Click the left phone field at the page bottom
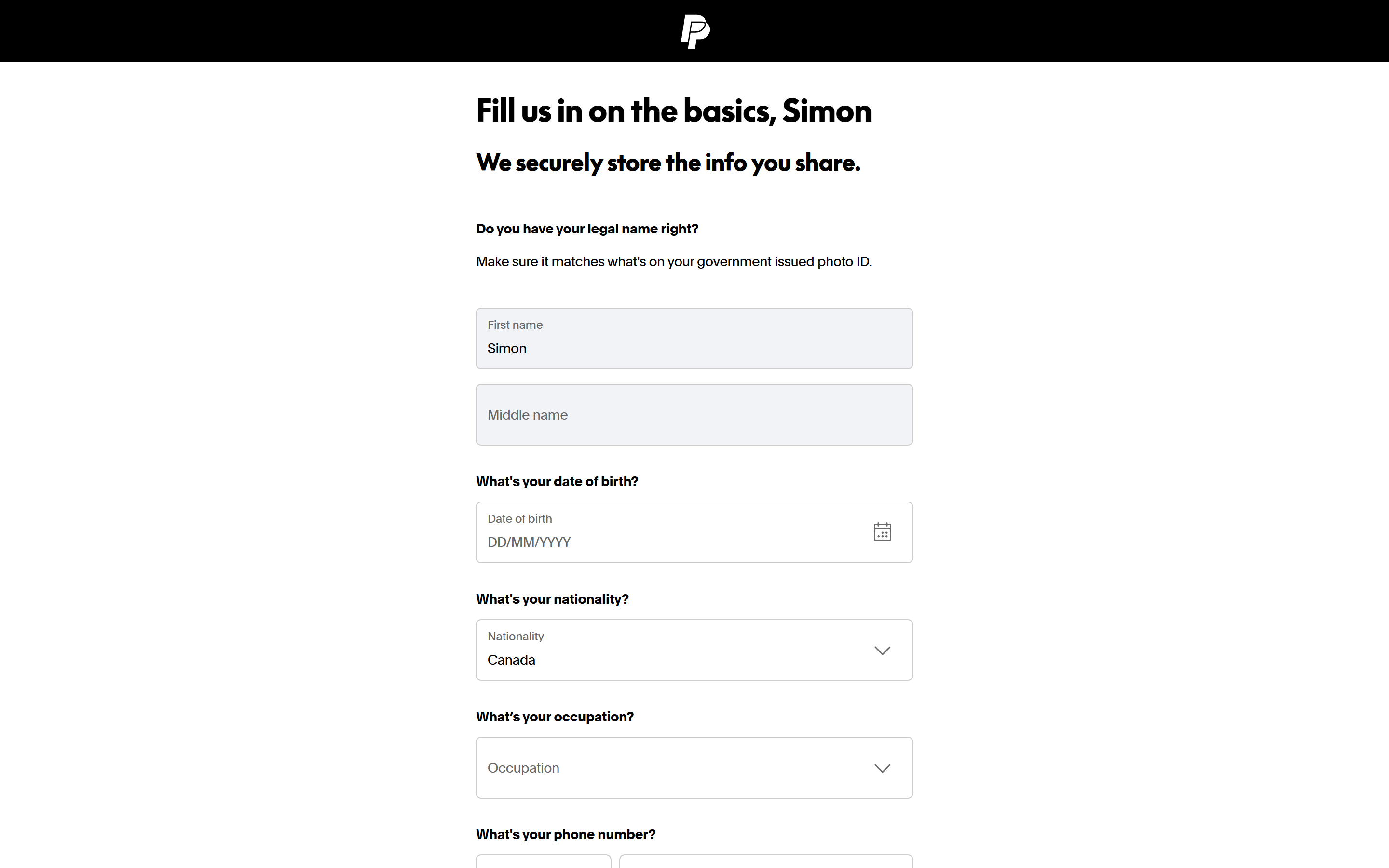This screenshot has width=1389, height=868. 543,862
